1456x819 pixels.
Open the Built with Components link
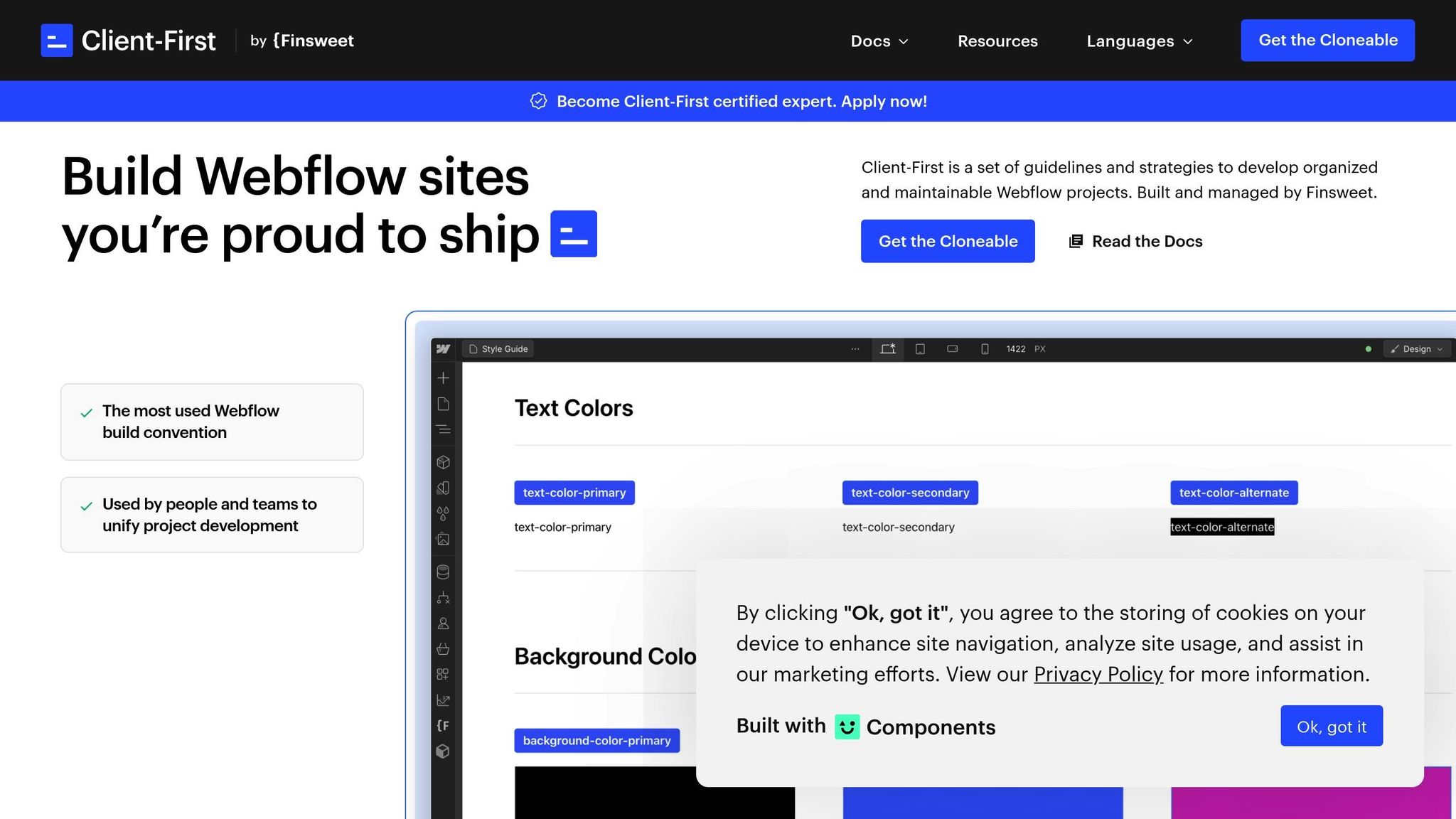[866, 727]
